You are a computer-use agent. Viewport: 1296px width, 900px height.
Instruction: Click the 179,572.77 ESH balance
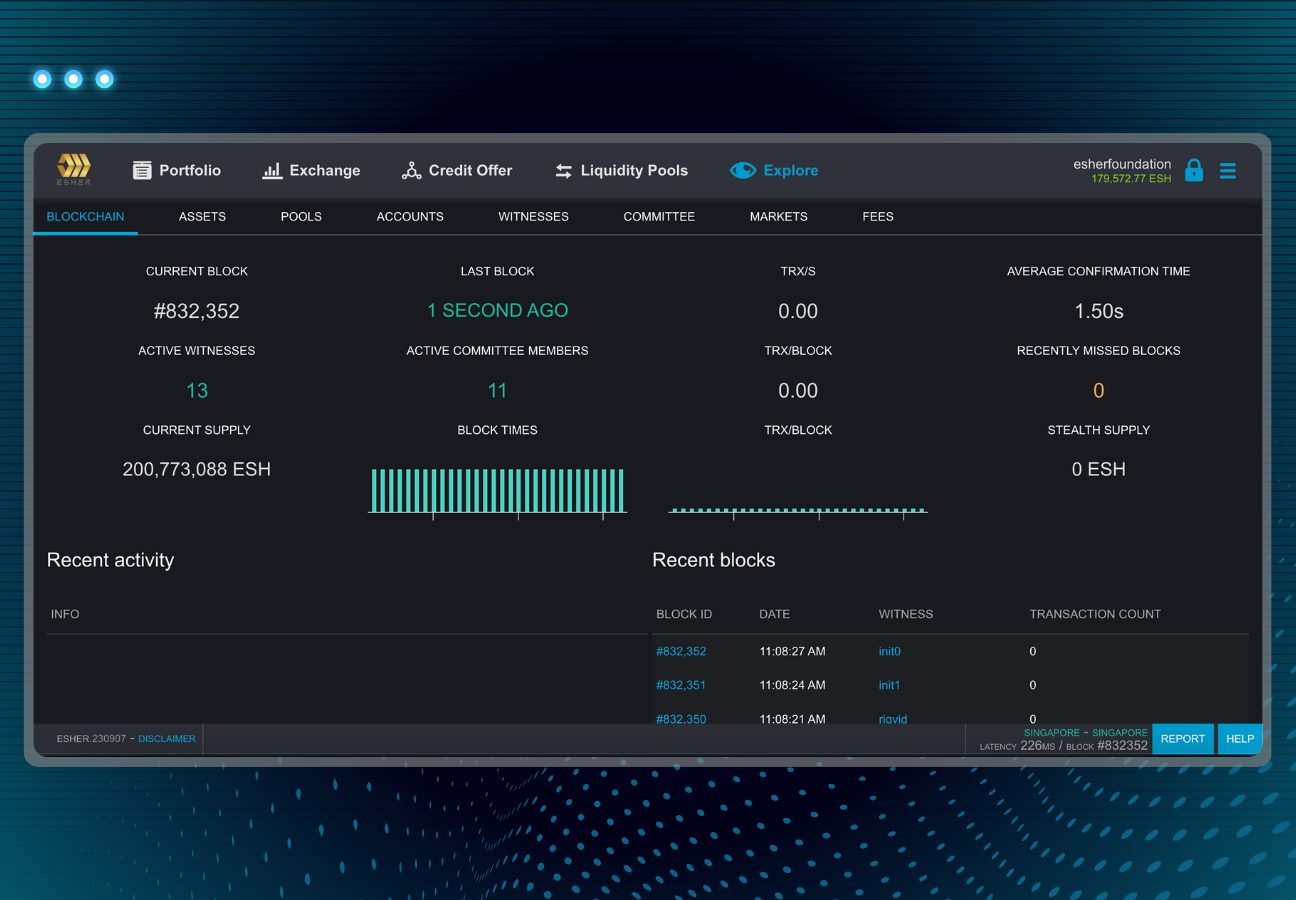[x=1131, y=179]
